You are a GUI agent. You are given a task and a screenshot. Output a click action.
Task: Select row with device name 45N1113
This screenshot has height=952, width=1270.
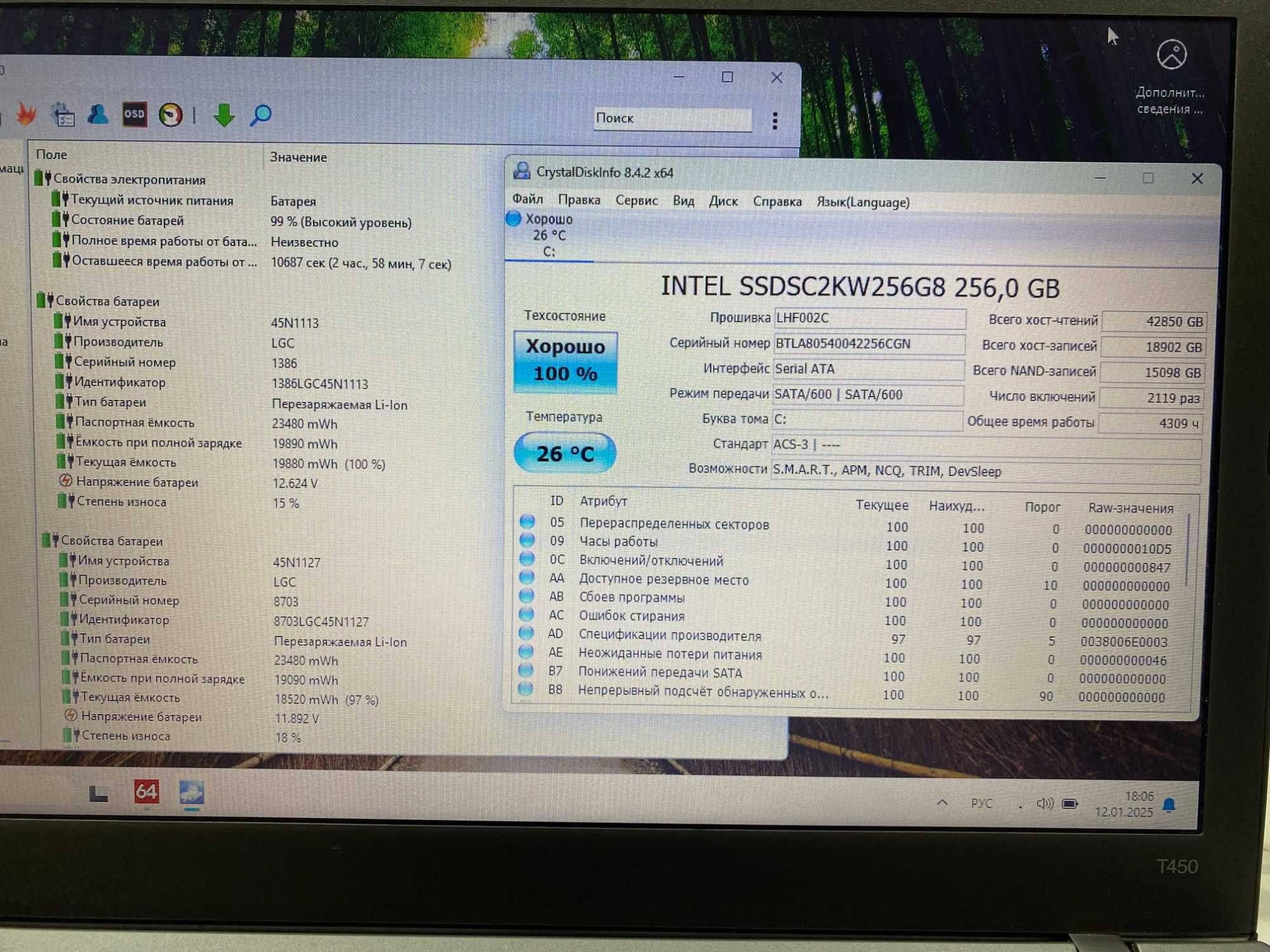click(x=187, y=322)
